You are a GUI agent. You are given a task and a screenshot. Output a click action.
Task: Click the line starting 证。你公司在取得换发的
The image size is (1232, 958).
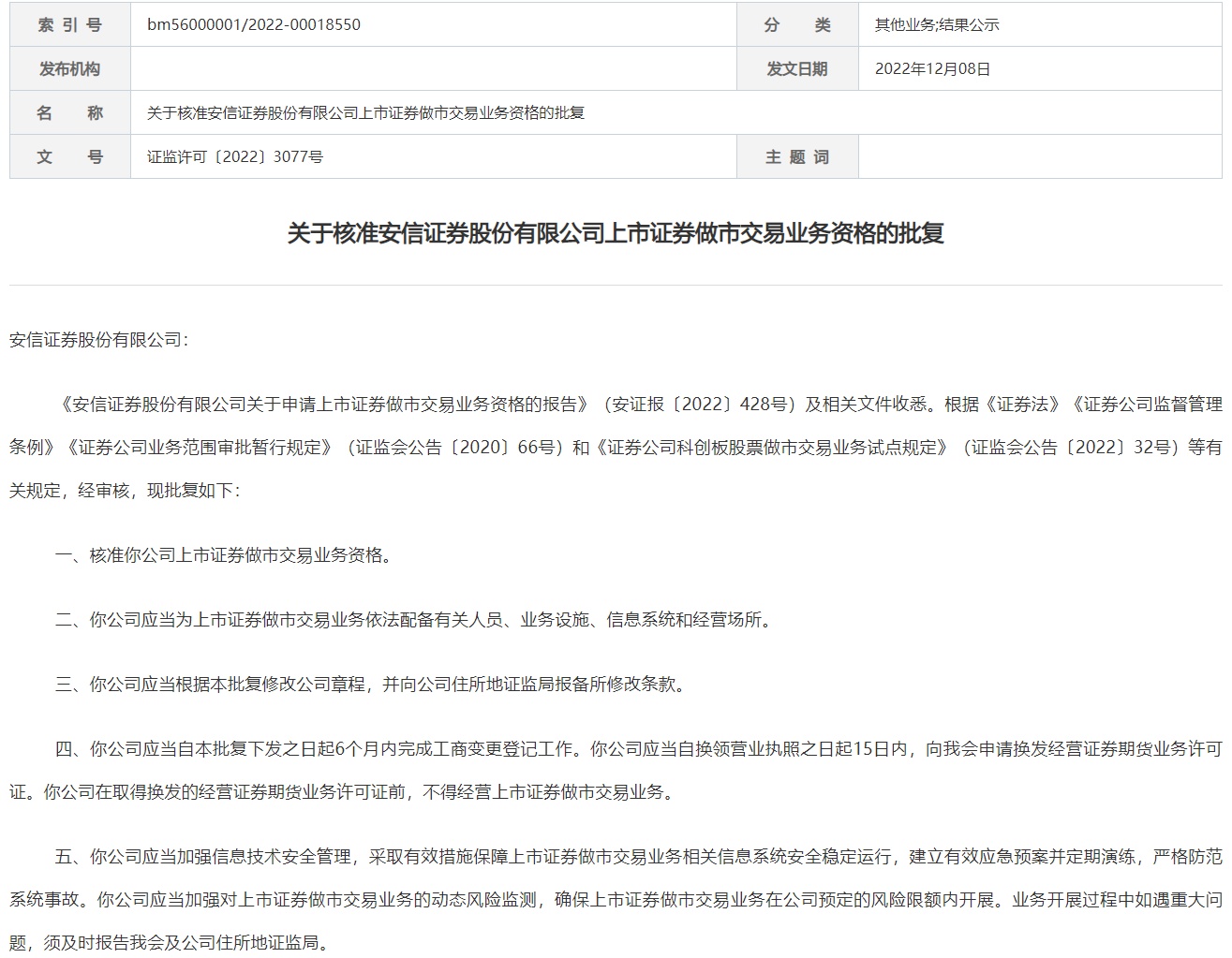[x=341, y=792]
